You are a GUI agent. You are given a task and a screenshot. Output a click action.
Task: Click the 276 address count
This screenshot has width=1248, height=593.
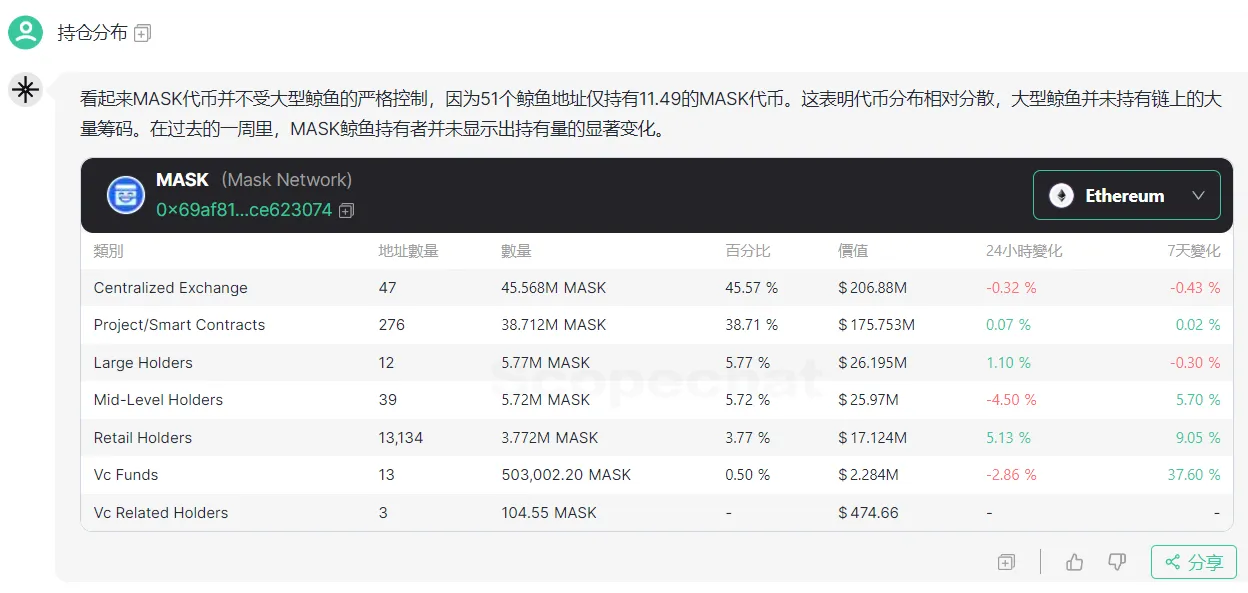(392, 325)
